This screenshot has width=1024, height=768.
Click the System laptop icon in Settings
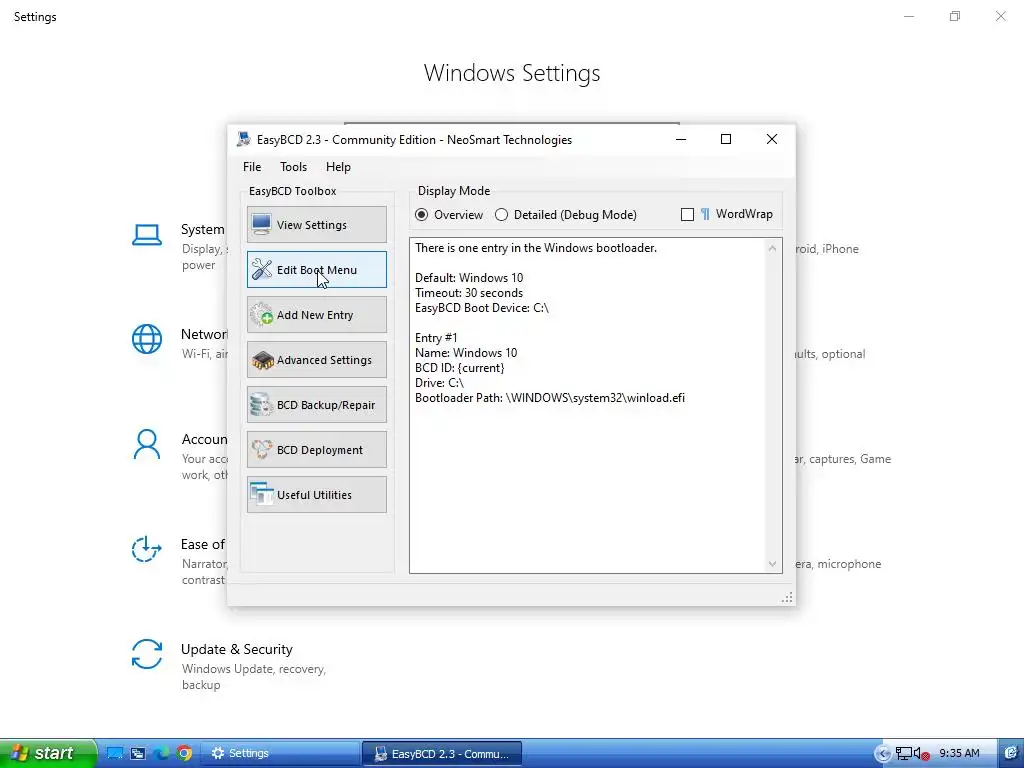click(147, 235)
